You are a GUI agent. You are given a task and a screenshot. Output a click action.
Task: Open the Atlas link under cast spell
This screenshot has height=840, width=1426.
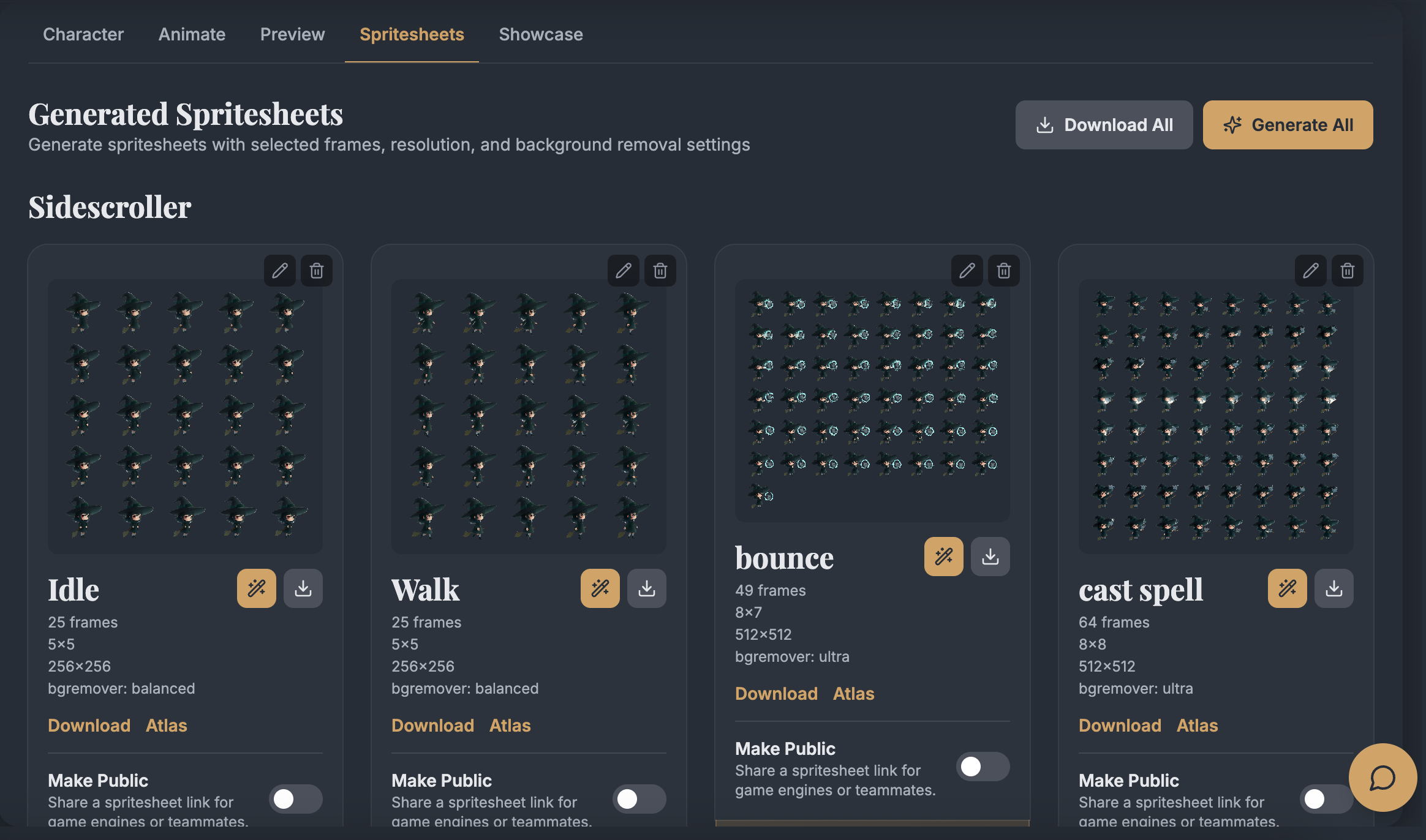point(1198,726)
